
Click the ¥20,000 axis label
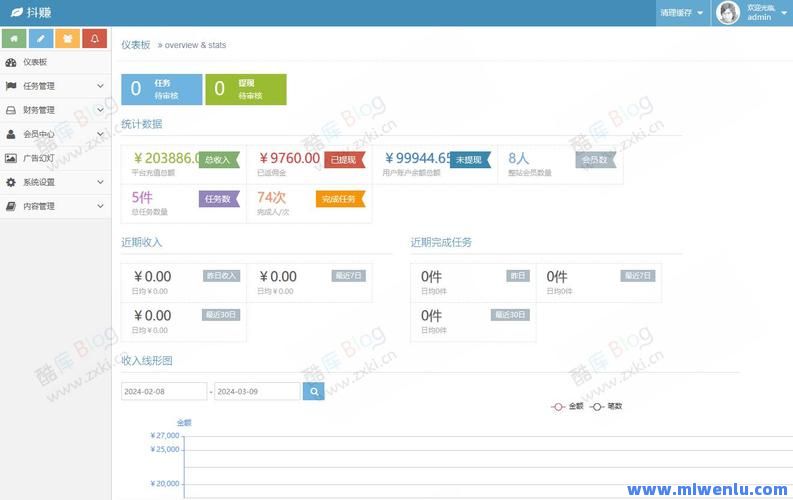[165, 484]
